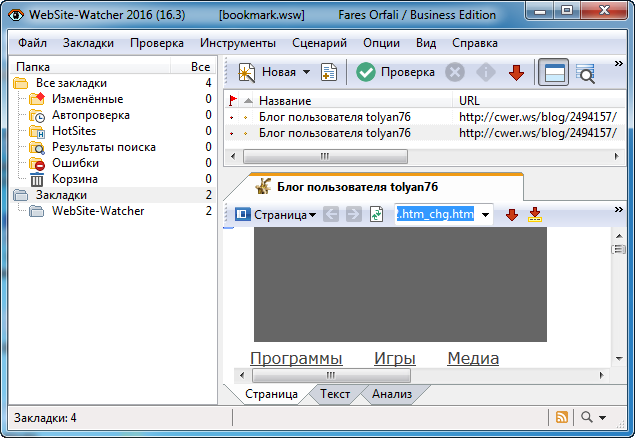Open the .htm_chg.htm file combo box arrow
Screen dimensions: 635x438
click(x=485, y=215)
